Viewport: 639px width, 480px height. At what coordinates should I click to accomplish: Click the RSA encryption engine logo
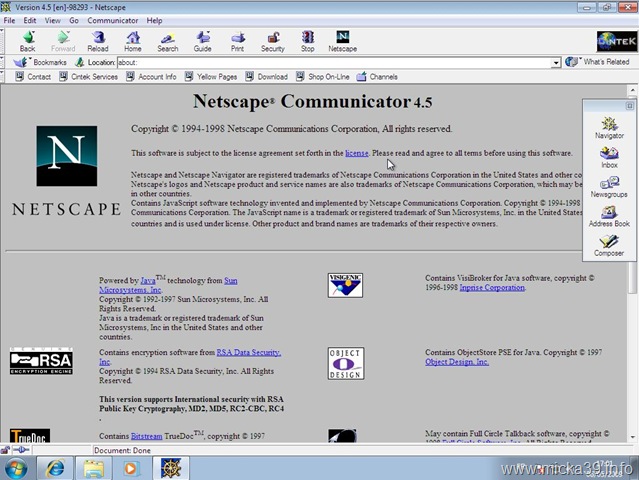tap(41, 361)
